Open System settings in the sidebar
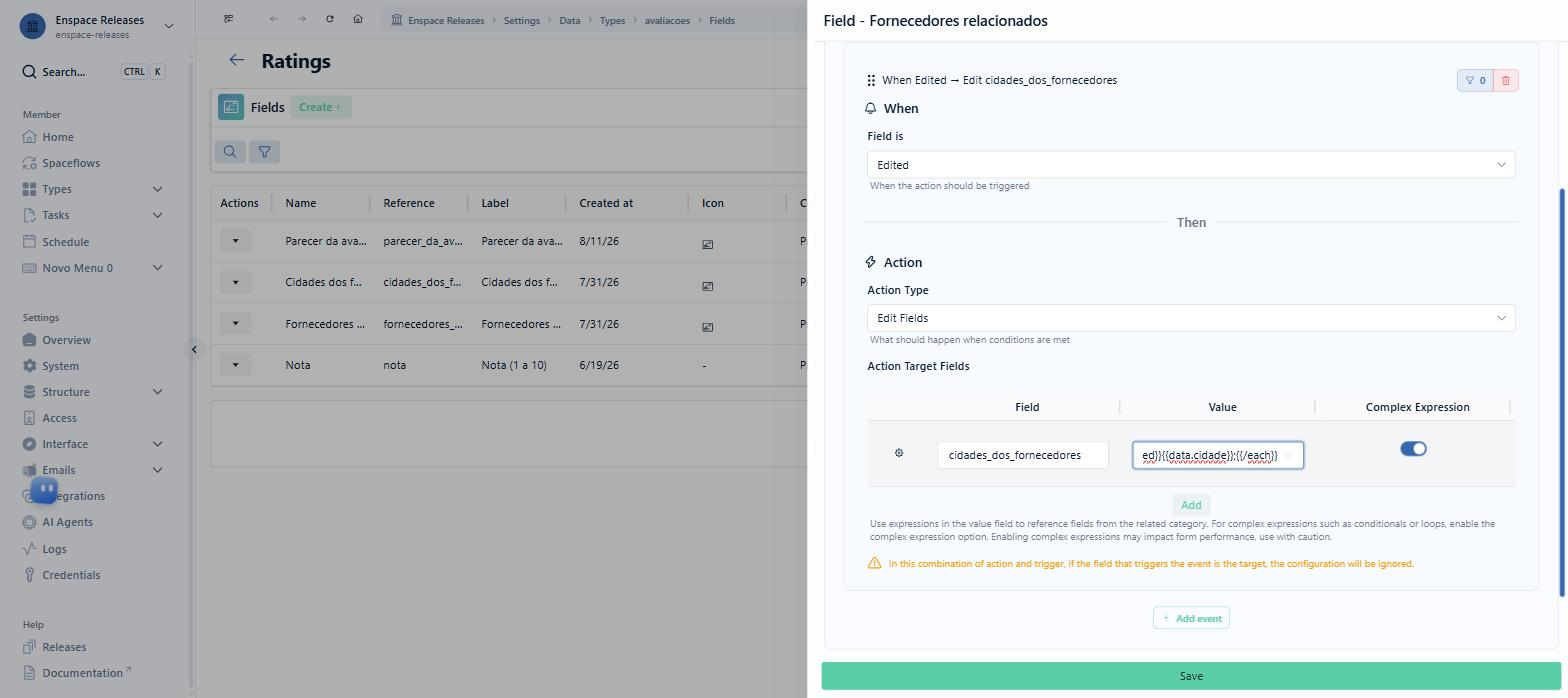The height and width of the screenshot is (698, 1568). point(60,366)
